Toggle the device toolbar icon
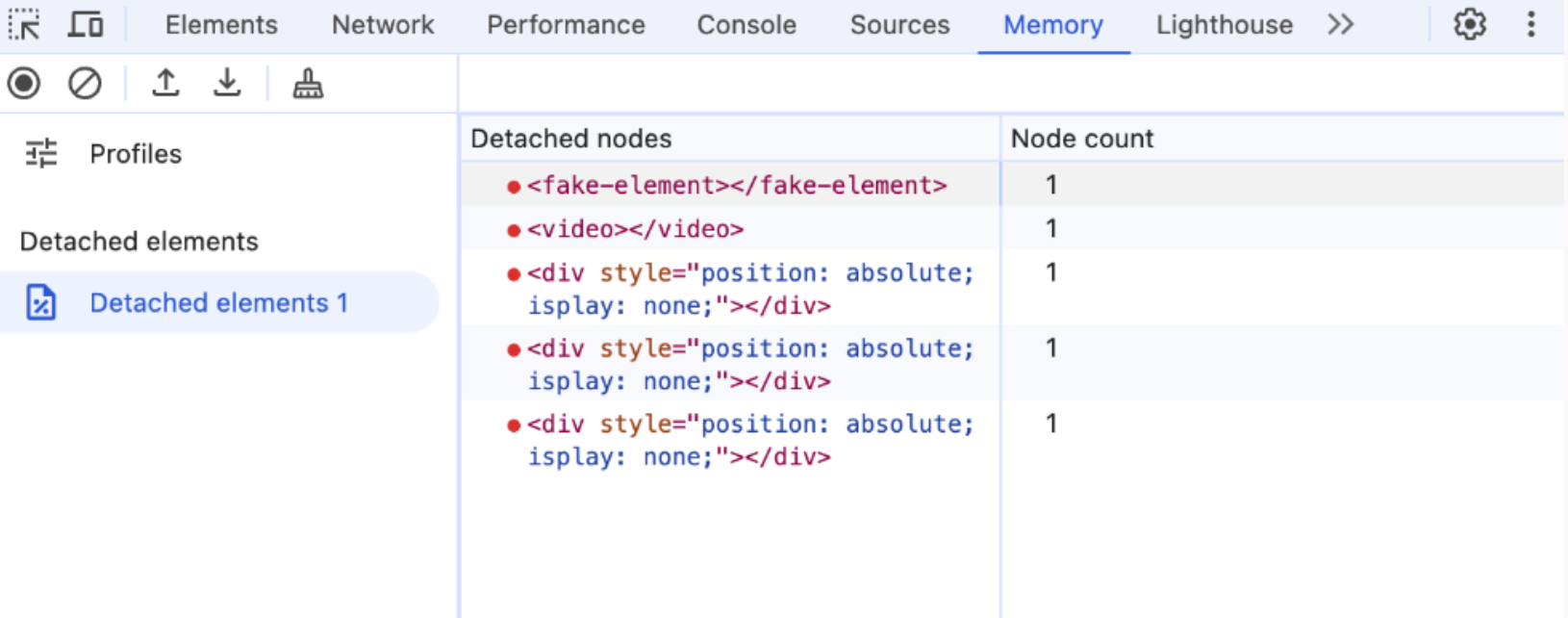 86,24
